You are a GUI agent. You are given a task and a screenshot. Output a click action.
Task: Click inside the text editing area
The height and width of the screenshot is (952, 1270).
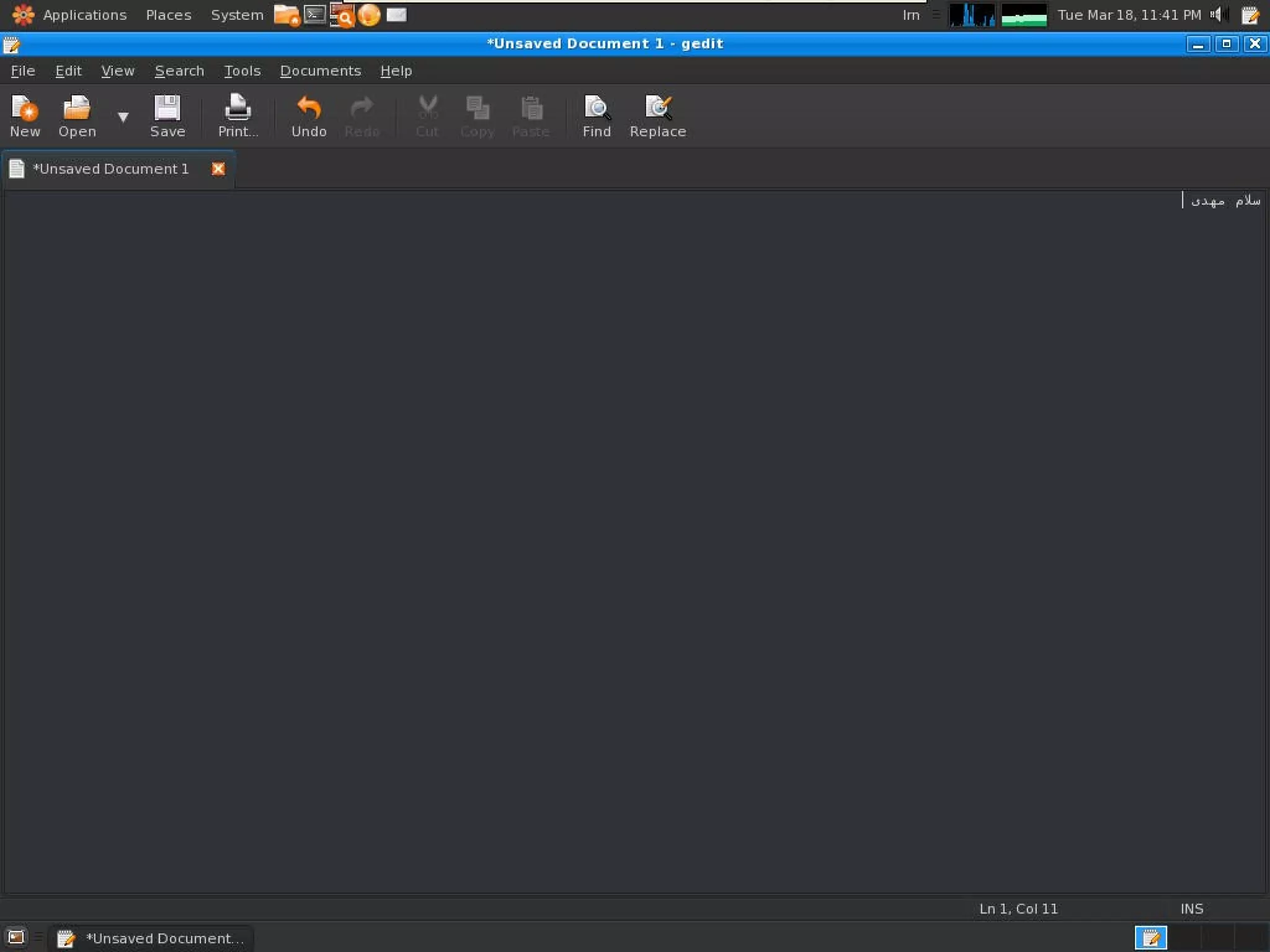tap(620, 496)
